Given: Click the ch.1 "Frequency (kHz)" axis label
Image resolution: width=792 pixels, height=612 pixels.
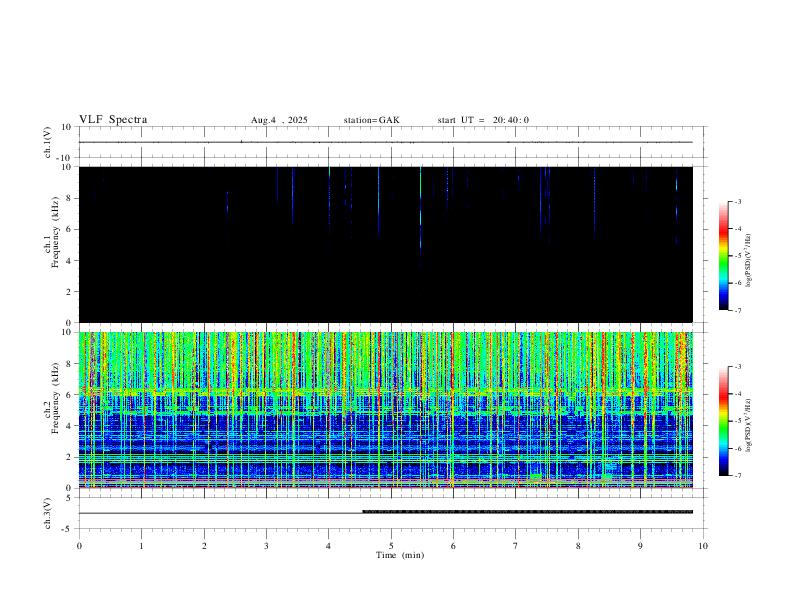Looking at the screenshot, I should point(56,232).
